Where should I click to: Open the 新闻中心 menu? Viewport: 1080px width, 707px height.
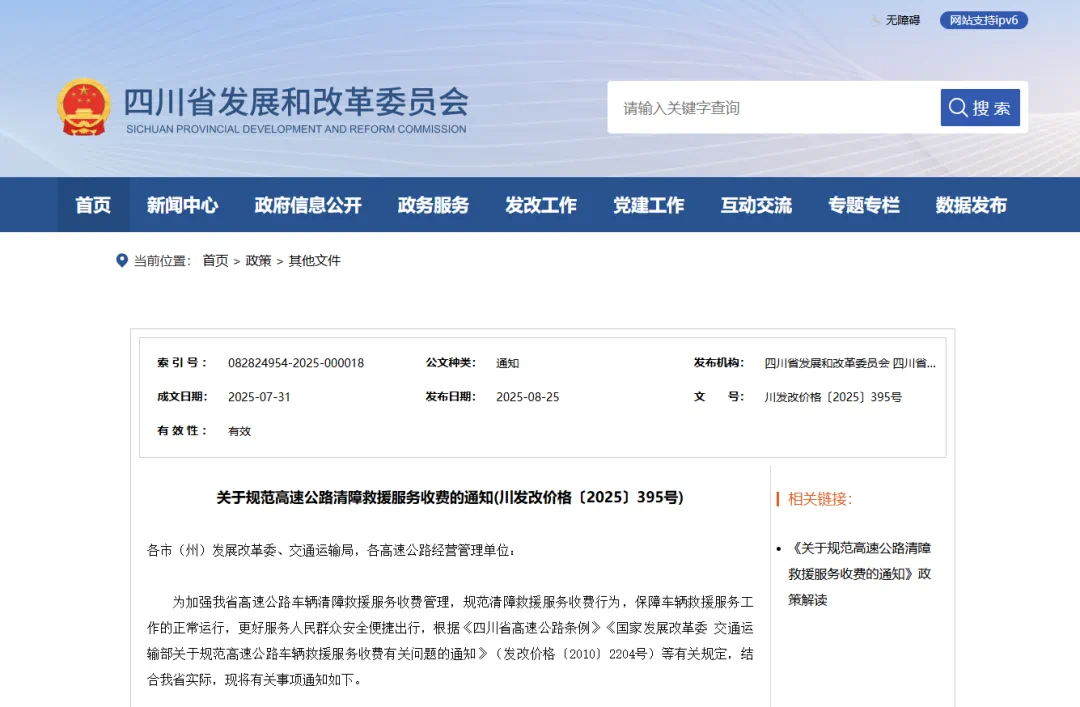(x=182, y=205)
